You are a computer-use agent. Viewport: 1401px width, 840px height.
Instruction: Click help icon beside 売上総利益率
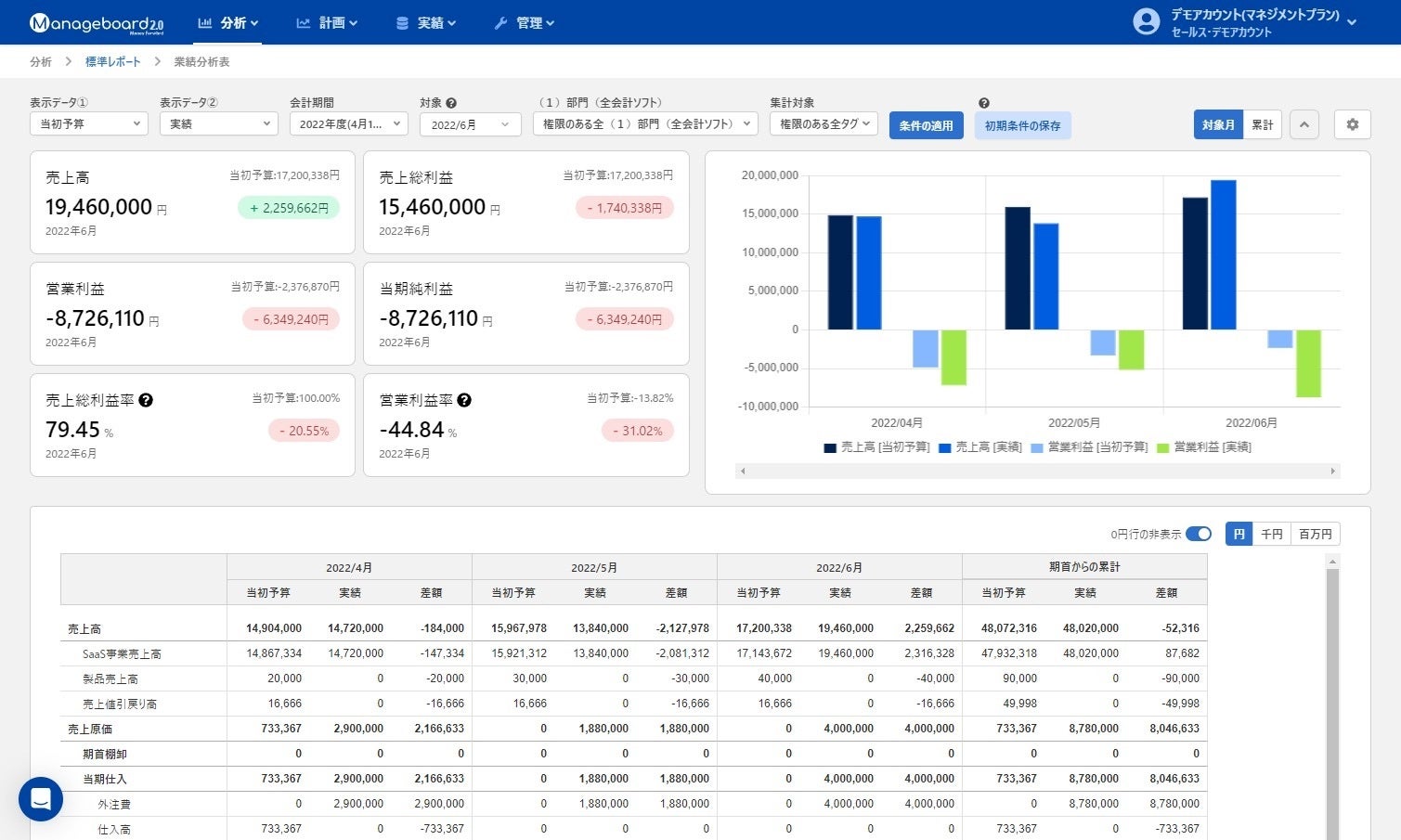point(146,400)
